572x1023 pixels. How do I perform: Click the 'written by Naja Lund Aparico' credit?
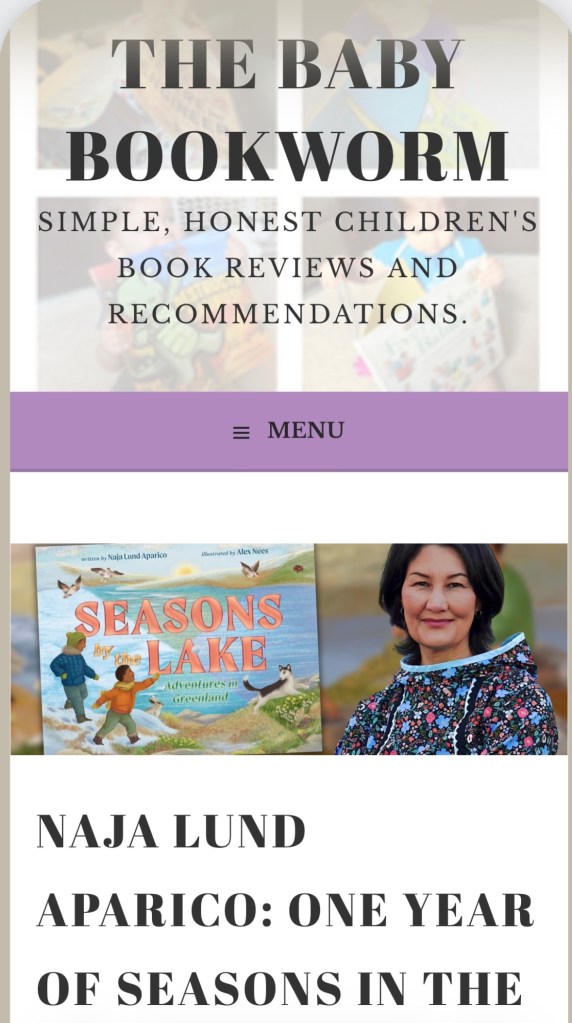tap(123, 557)
